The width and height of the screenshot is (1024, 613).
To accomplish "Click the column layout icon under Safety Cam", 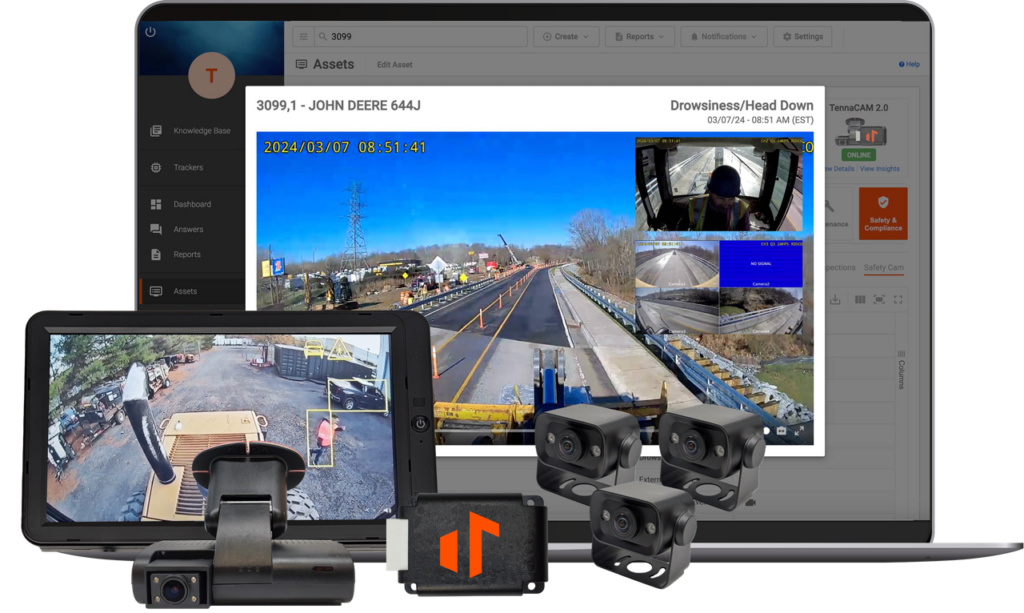I will click(x=860, y=300).
